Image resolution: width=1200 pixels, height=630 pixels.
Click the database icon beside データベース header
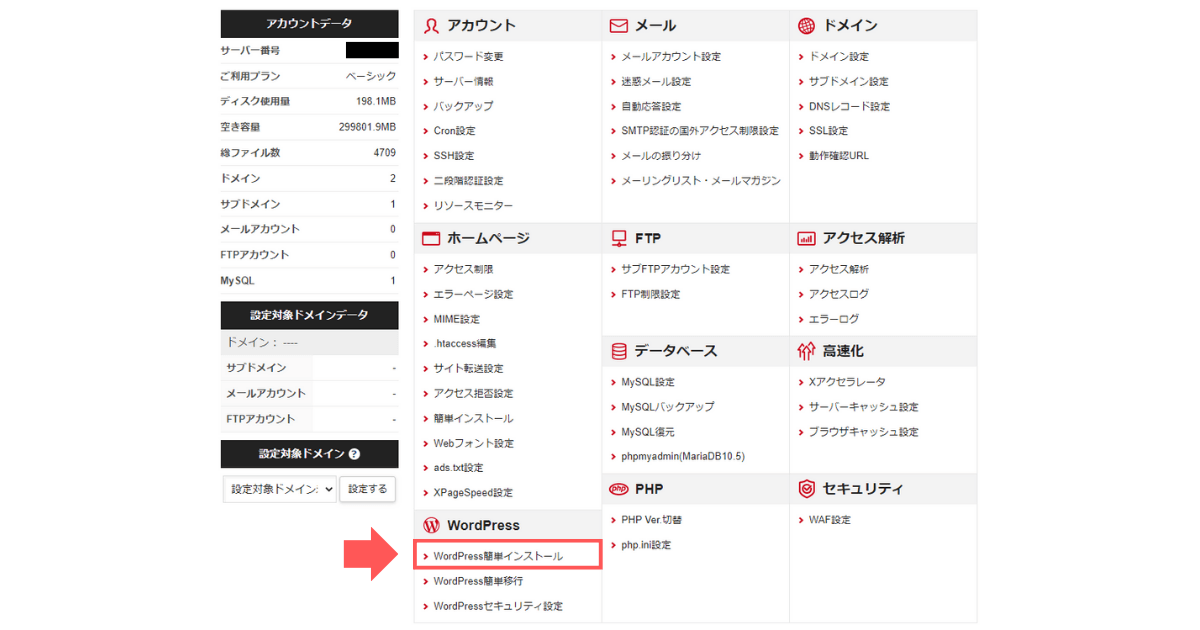[620, 350]
